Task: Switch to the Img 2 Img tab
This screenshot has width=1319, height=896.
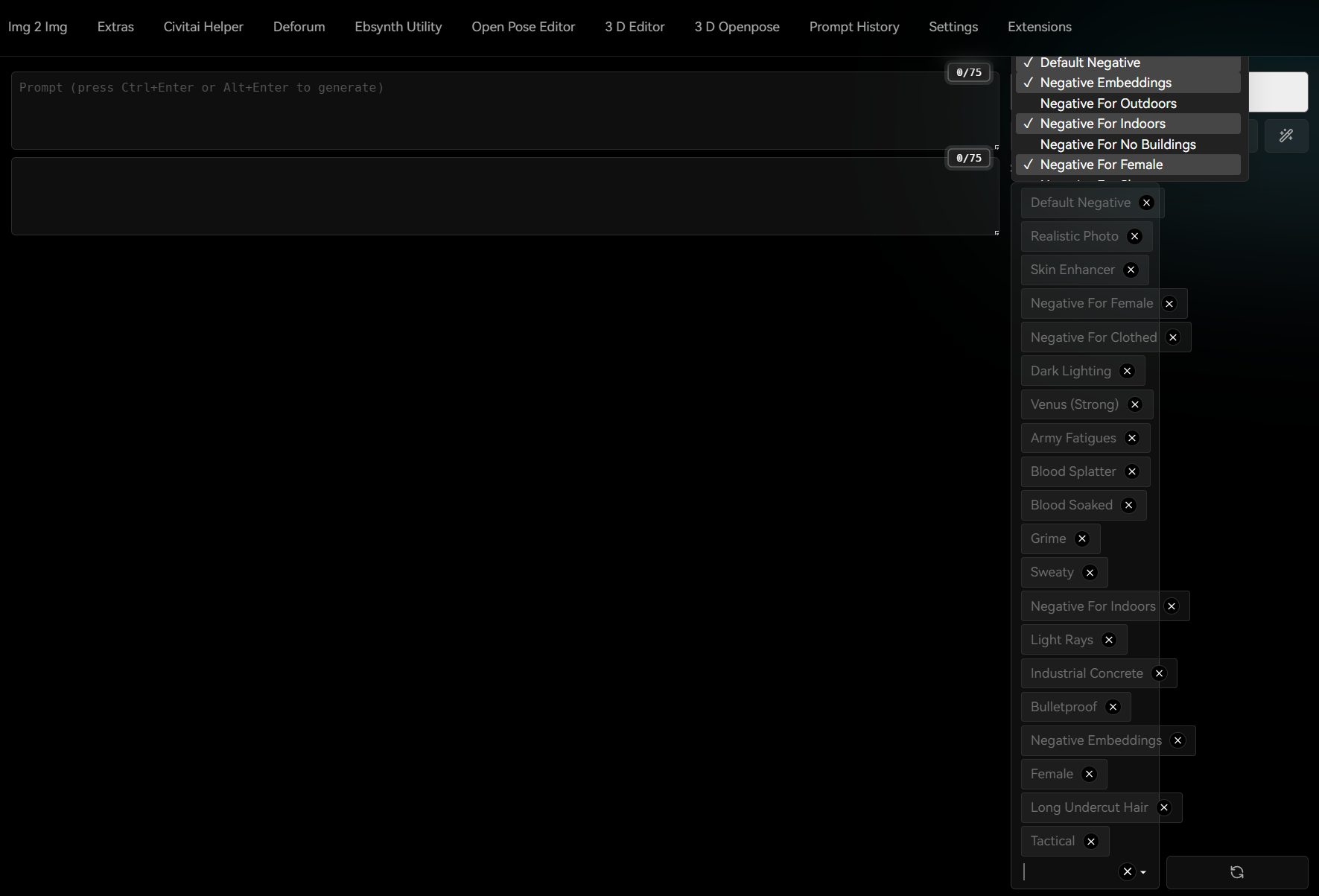Action: (x=37, y=27)
